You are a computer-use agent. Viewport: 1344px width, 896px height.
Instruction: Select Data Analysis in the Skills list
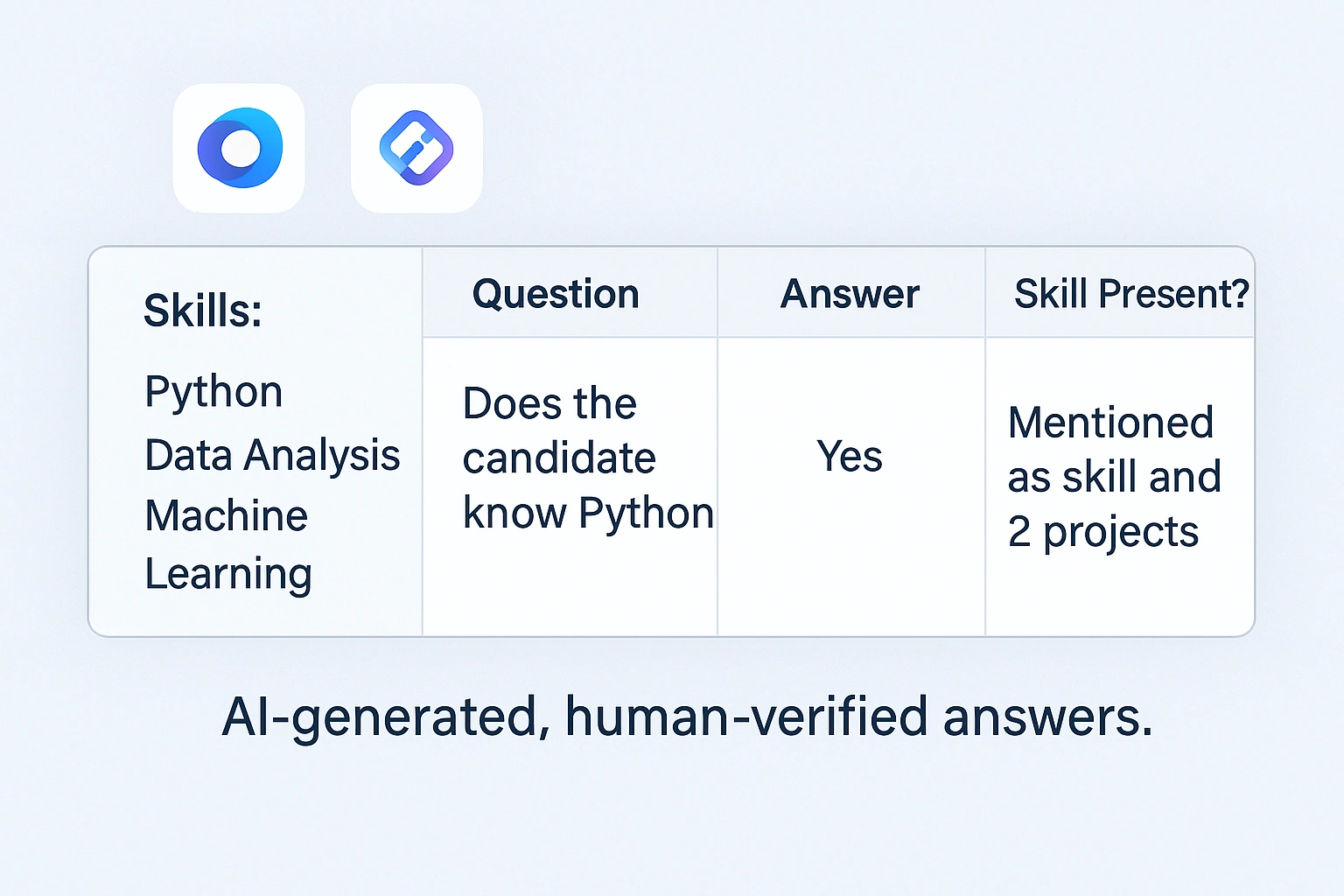(x=272, y=456)
